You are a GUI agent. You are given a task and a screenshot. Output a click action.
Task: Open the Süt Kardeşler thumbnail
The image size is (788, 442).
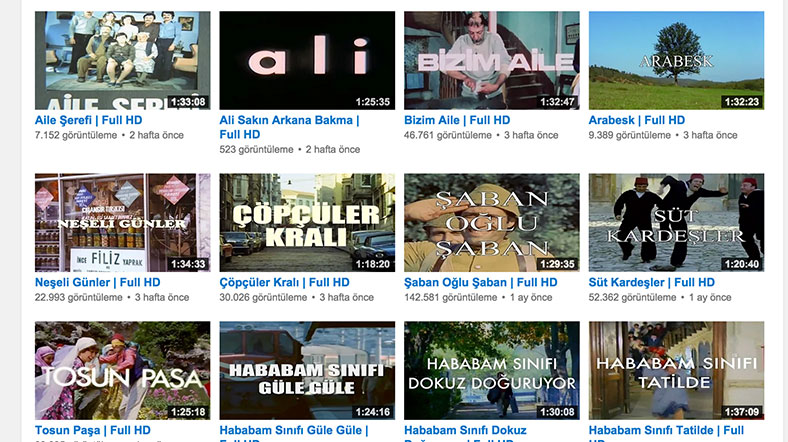pyautogui.click(x=676, y=223)
